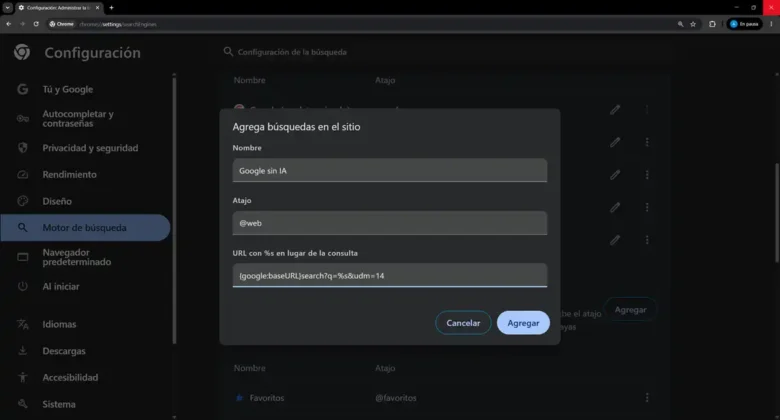This screenshot has height=420, width=780.
Task: Click the first pencil edit icon in the list
Action: (615, 109)
